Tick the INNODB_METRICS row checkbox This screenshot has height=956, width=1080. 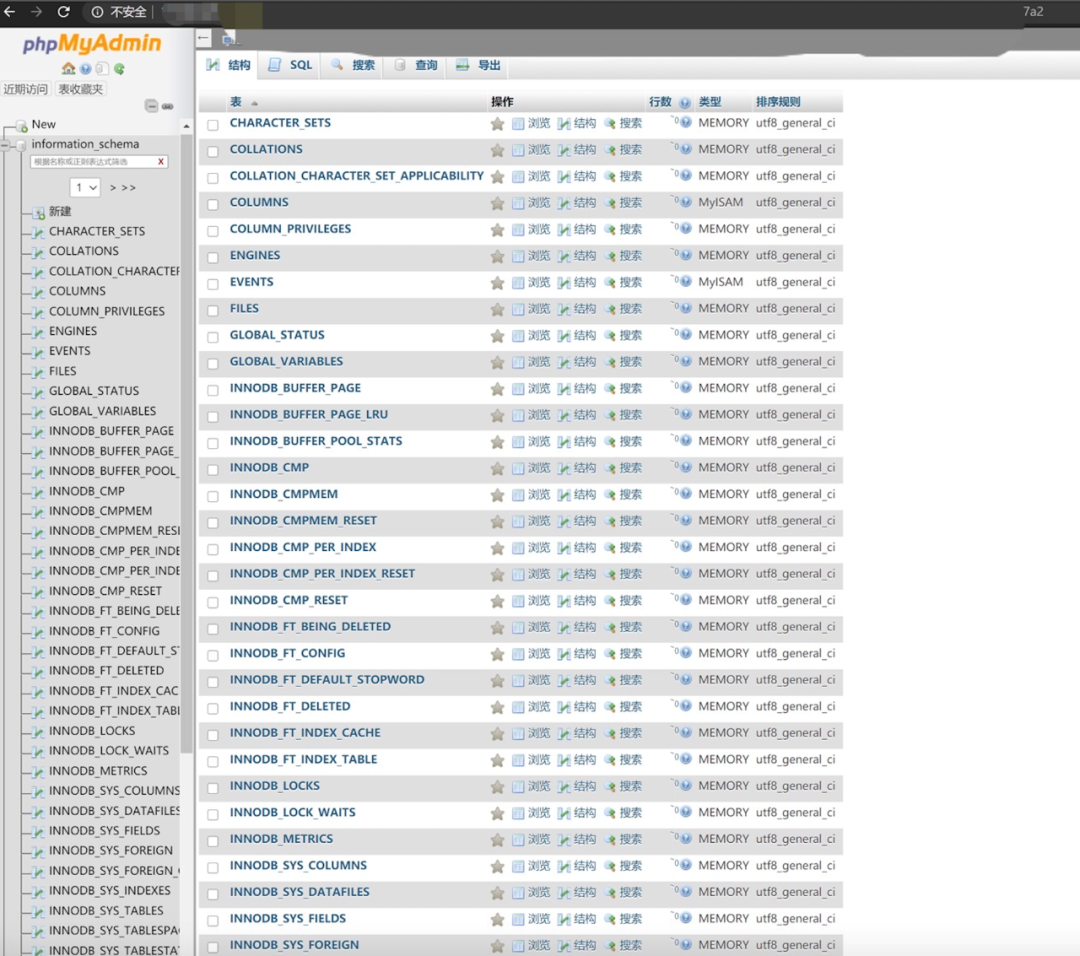pyautogui.click(x=213, y=840)
